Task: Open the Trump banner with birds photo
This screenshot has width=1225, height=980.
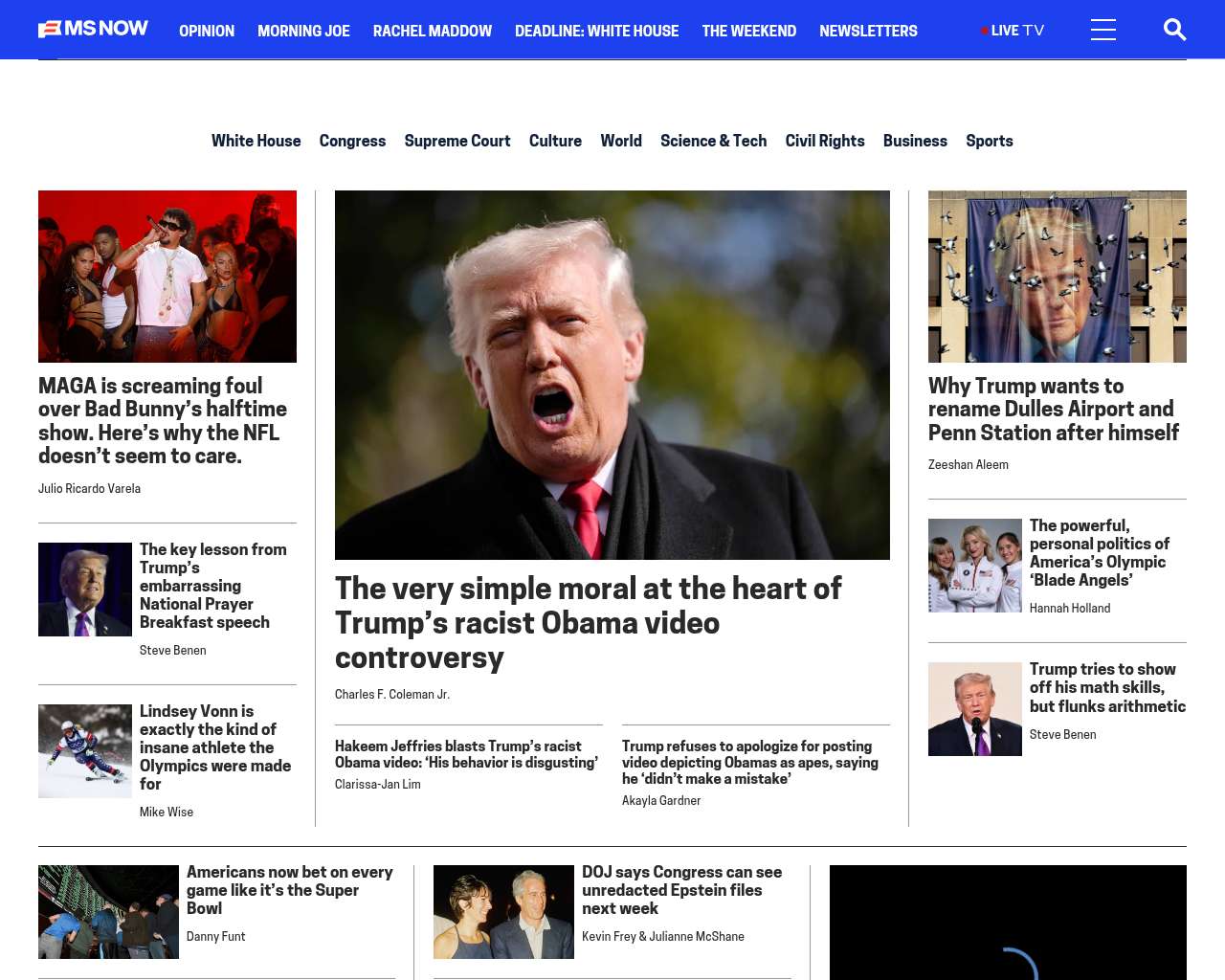Action: pos(1058,277)
